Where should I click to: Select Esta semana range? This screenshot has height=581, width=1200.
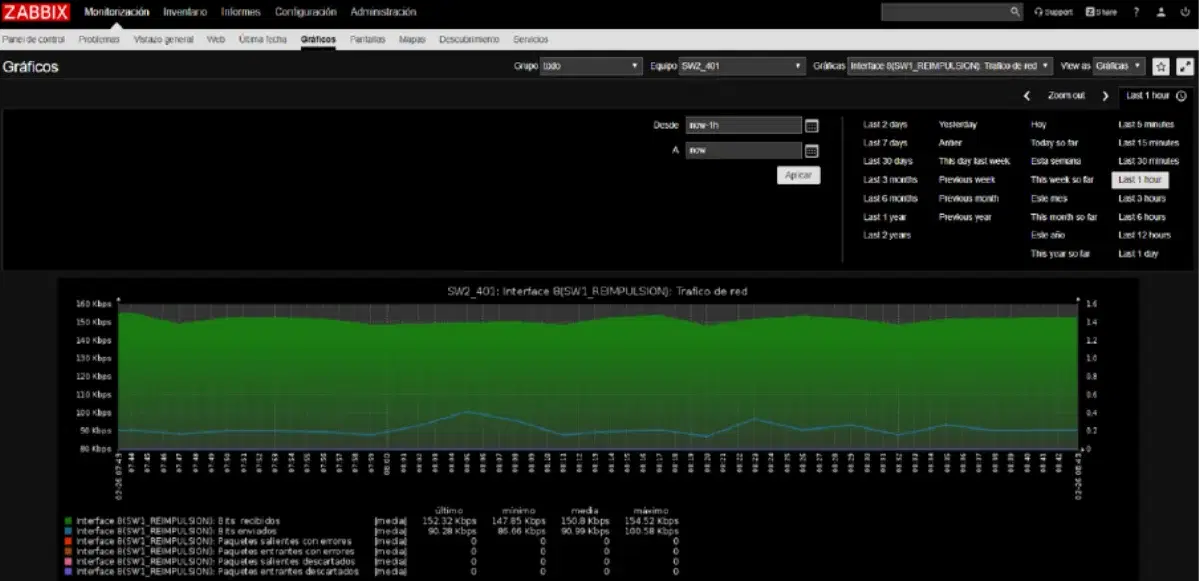1055,161
